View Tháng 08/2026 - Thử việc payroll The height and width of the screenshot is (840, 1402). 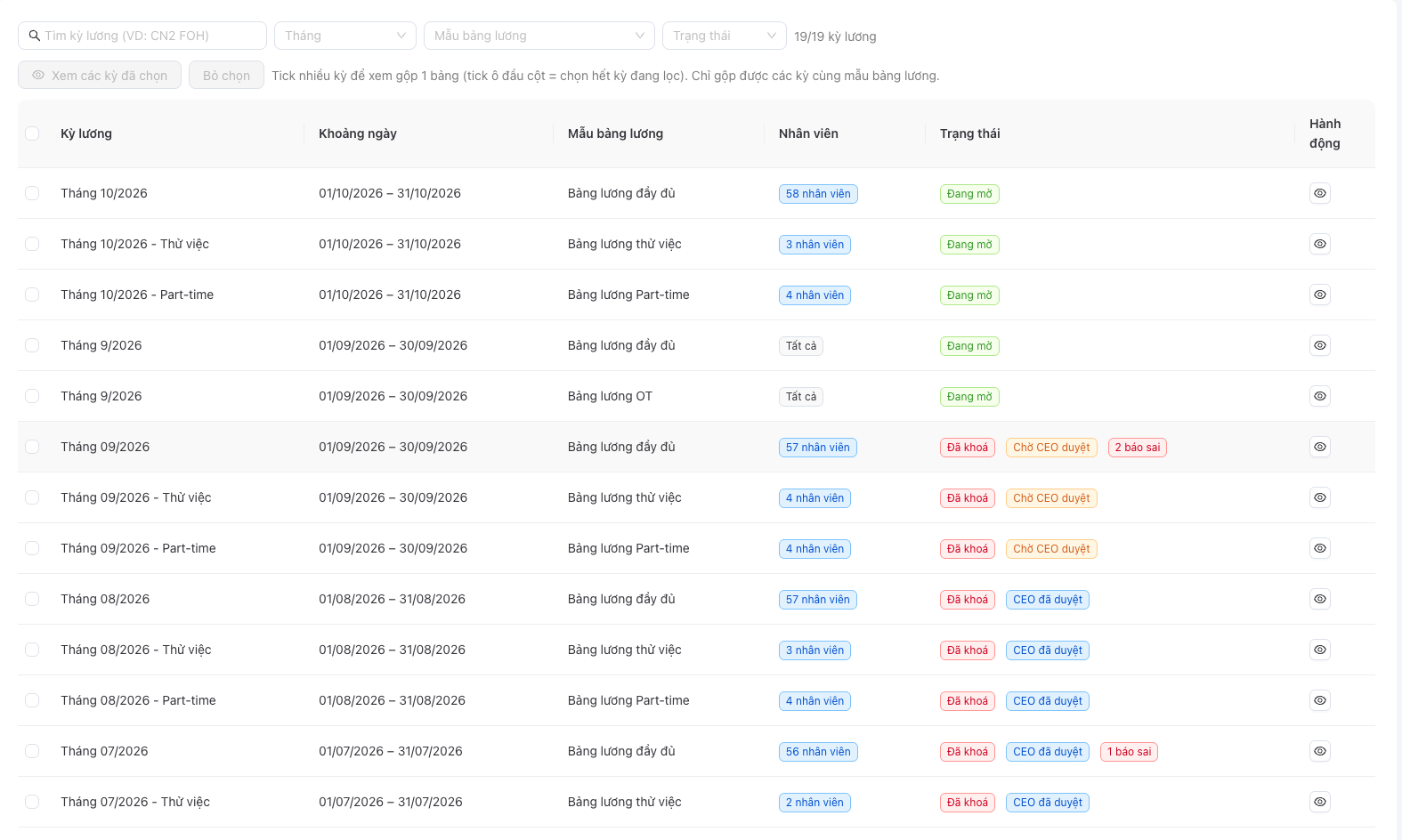[1320, 650]
